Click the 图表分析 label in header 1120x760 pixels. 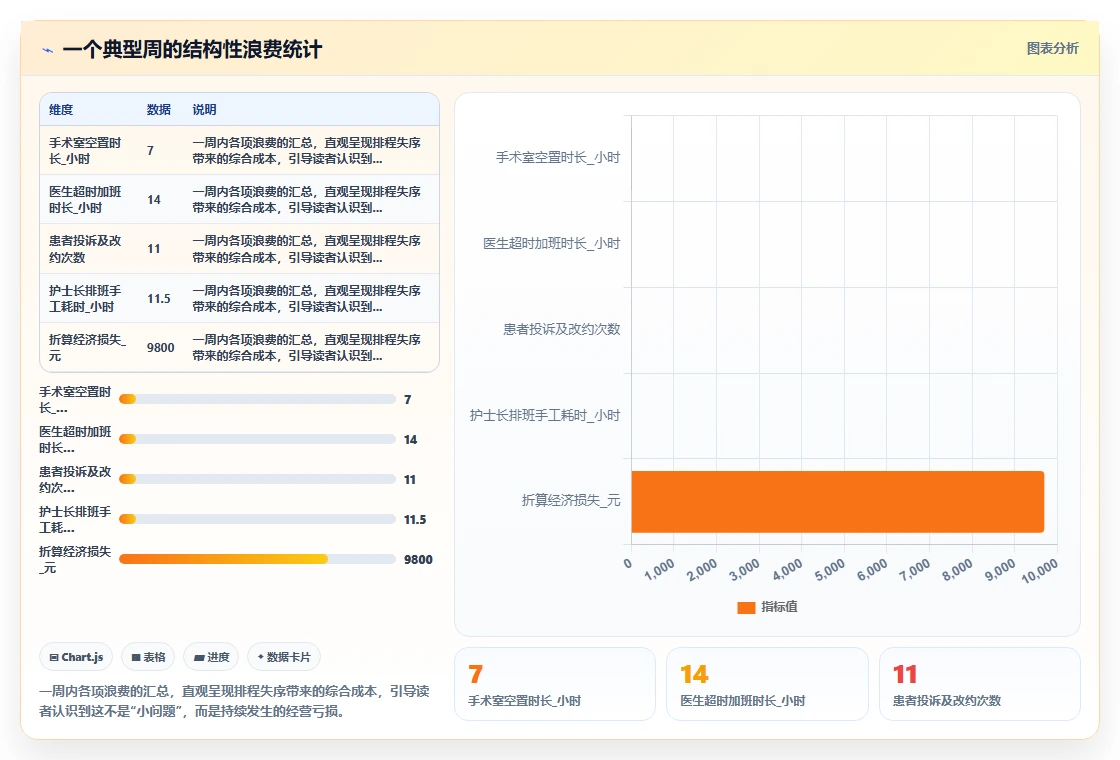1052,49
